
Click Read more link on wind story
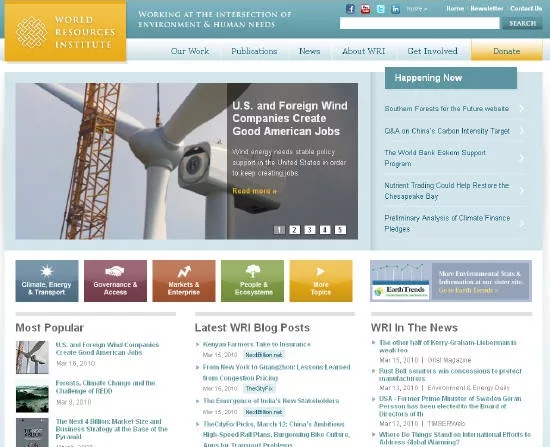click(254, 191)
